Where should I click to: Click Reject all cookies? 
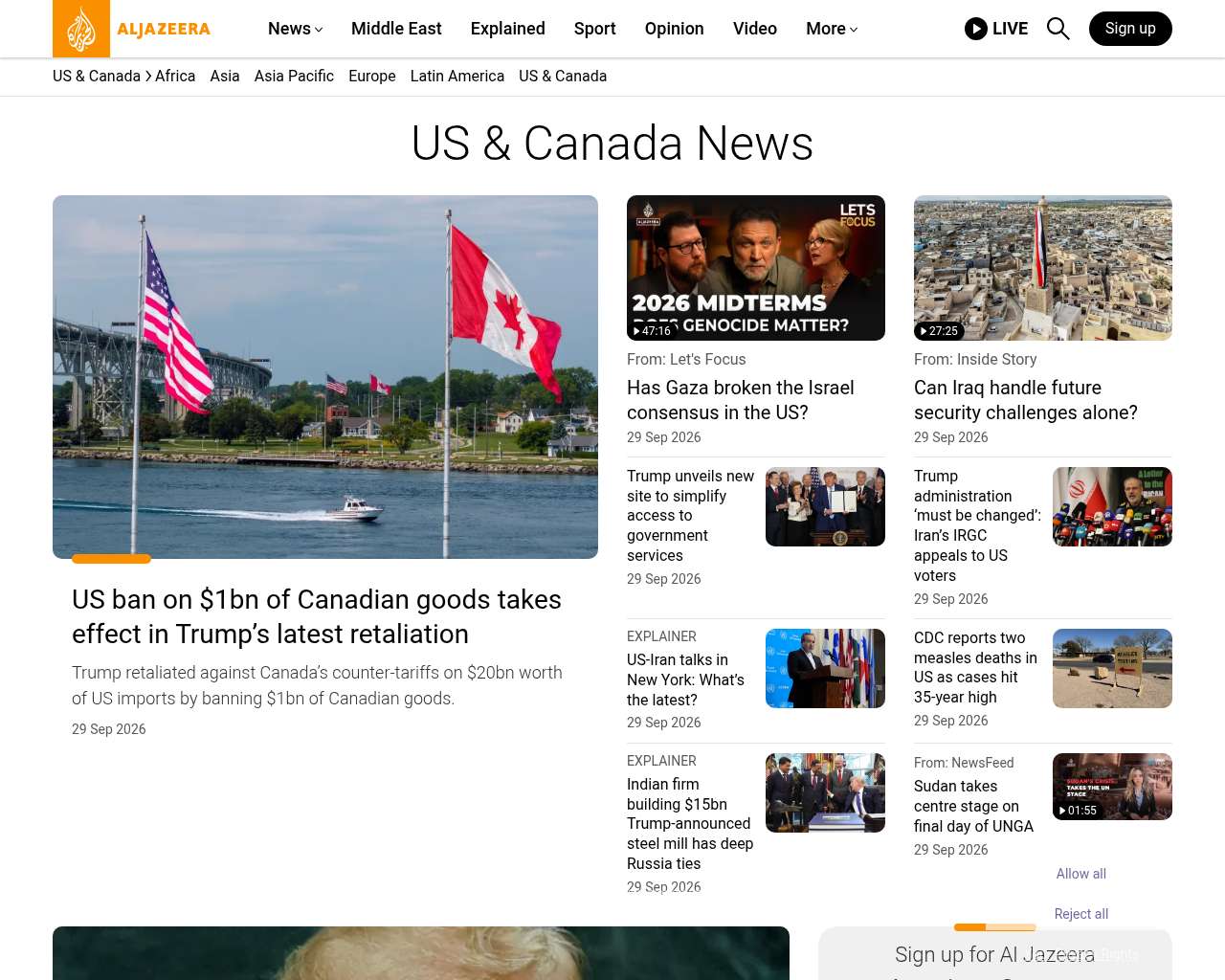(1081, 914)
